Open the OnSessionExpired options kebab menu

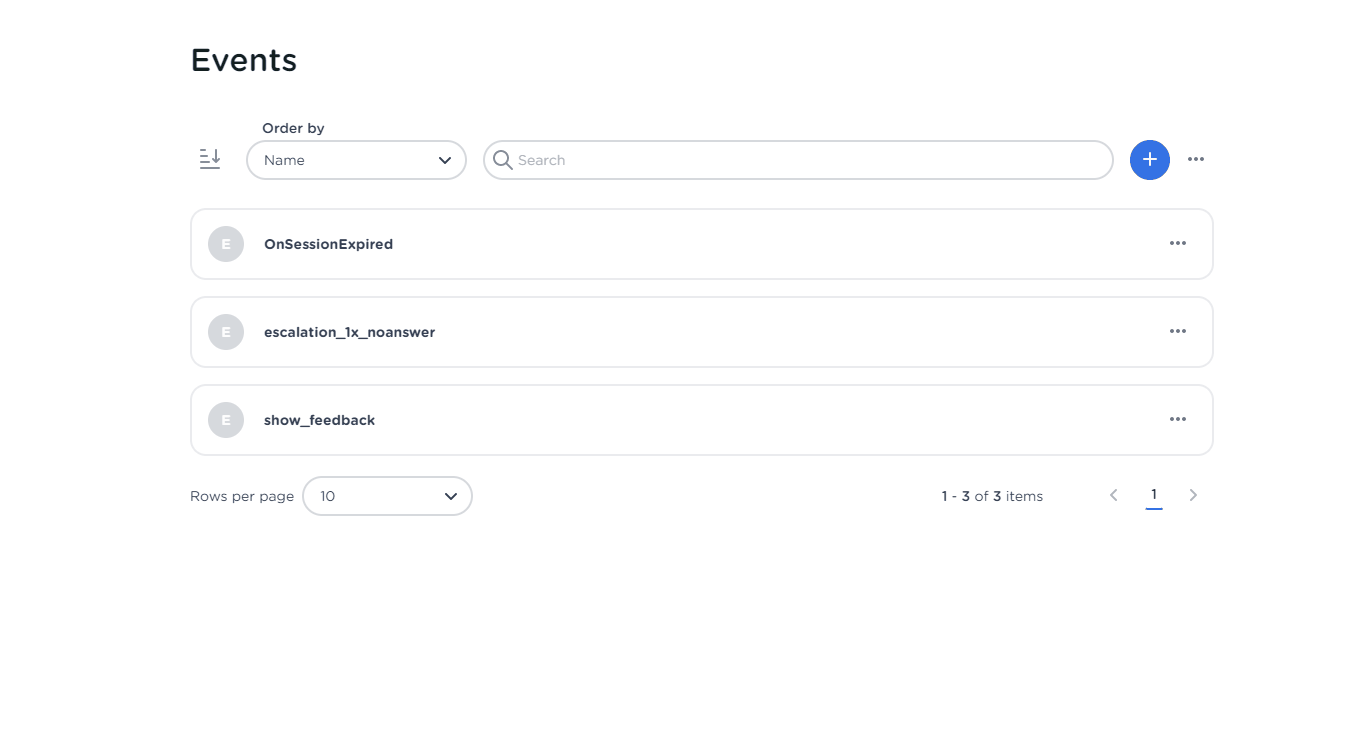click(1178, 243)
